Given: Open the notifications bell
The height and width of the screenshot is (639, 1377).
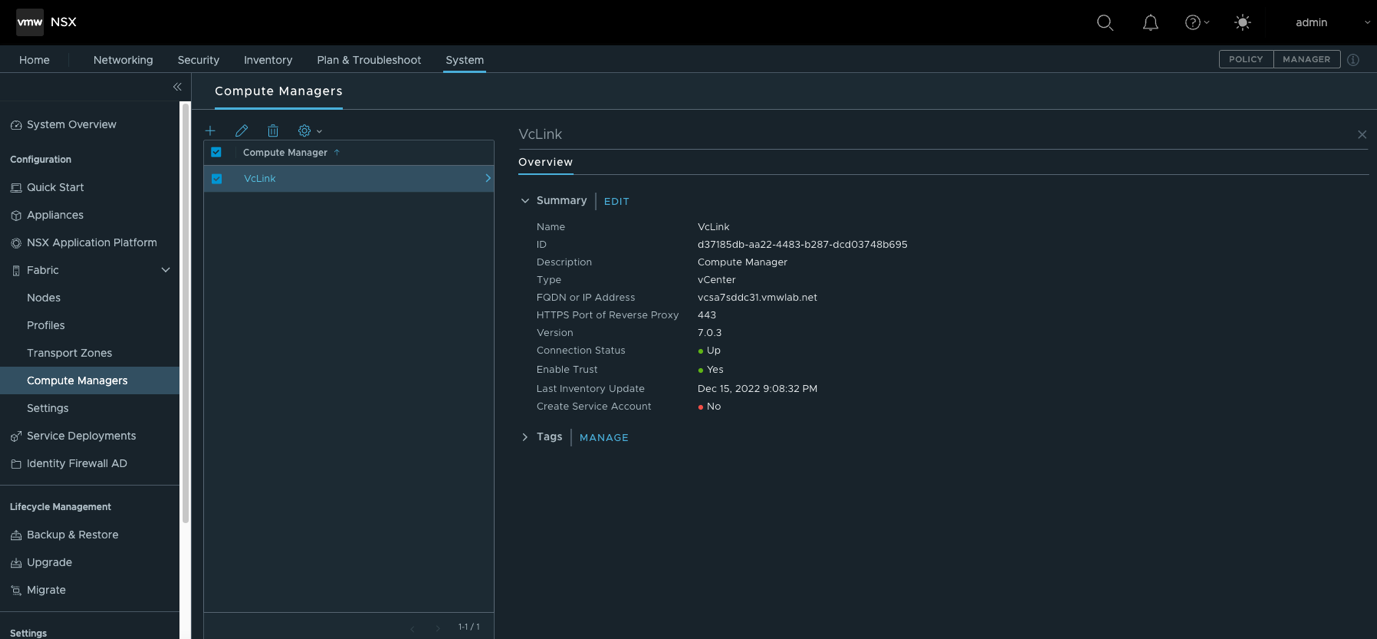Looking at the screenshot, I should (1151, 22).
